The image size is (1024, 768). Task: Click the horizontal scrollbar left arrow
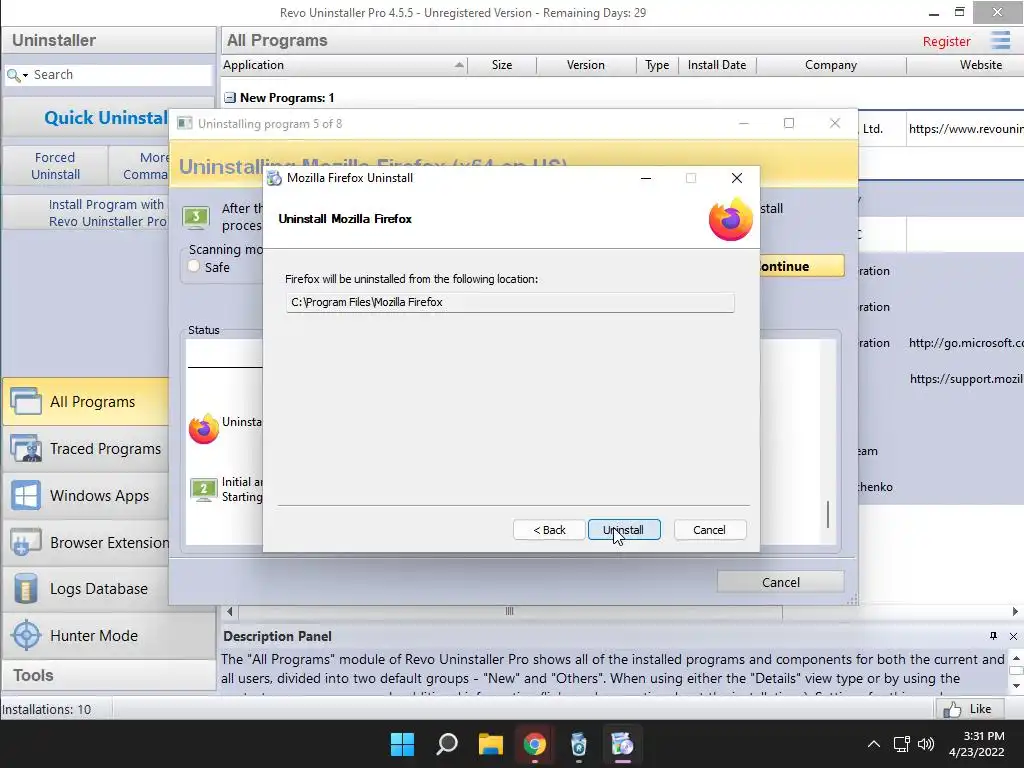(x=230, y=611)
